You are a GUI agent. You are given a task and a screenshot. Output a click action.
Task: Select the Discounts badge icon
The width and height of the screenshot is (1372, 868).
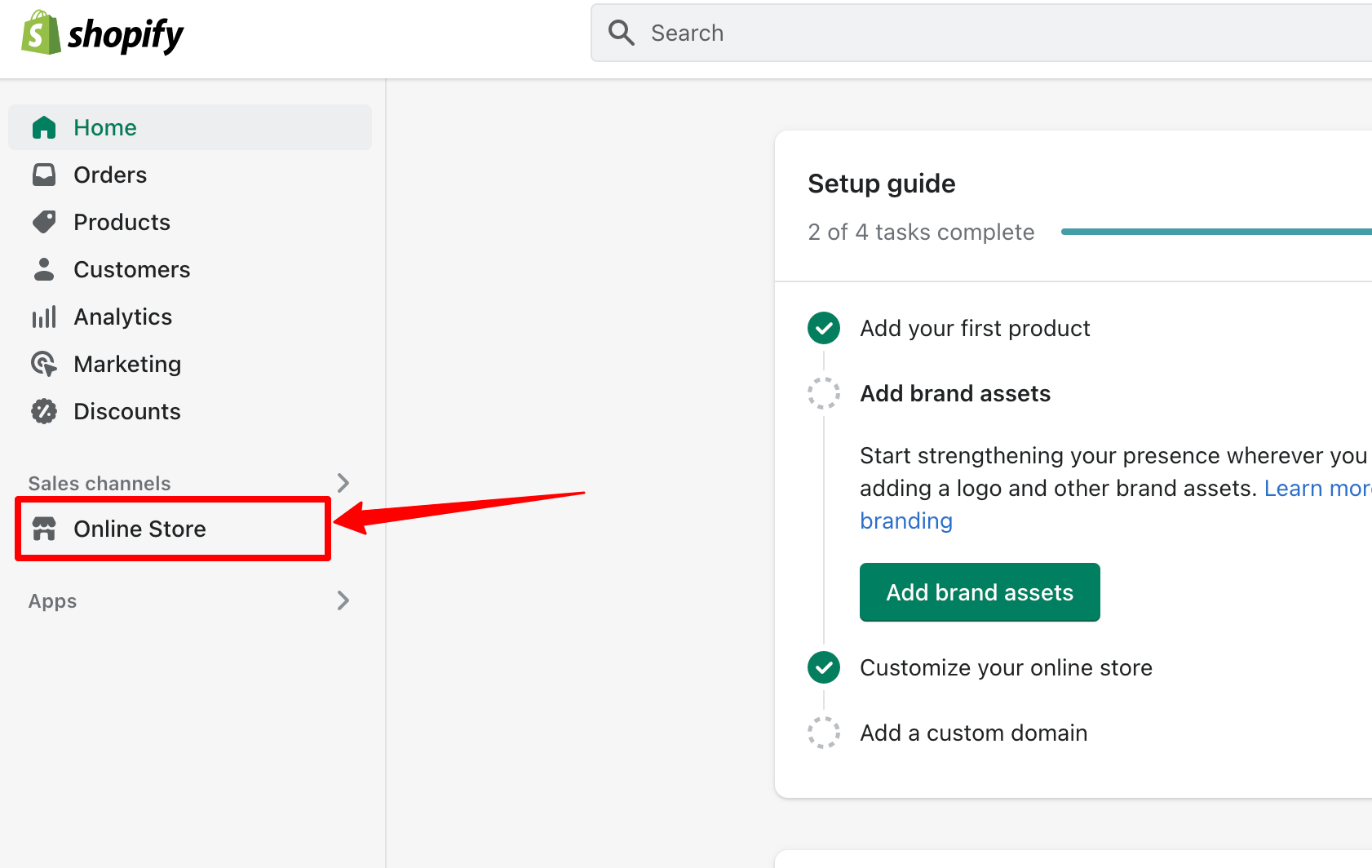point(44,410)
